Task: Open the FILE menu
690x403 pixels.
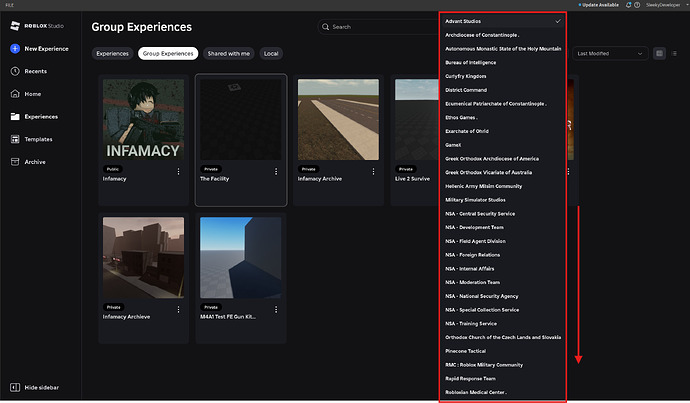Action: [9, 5]
